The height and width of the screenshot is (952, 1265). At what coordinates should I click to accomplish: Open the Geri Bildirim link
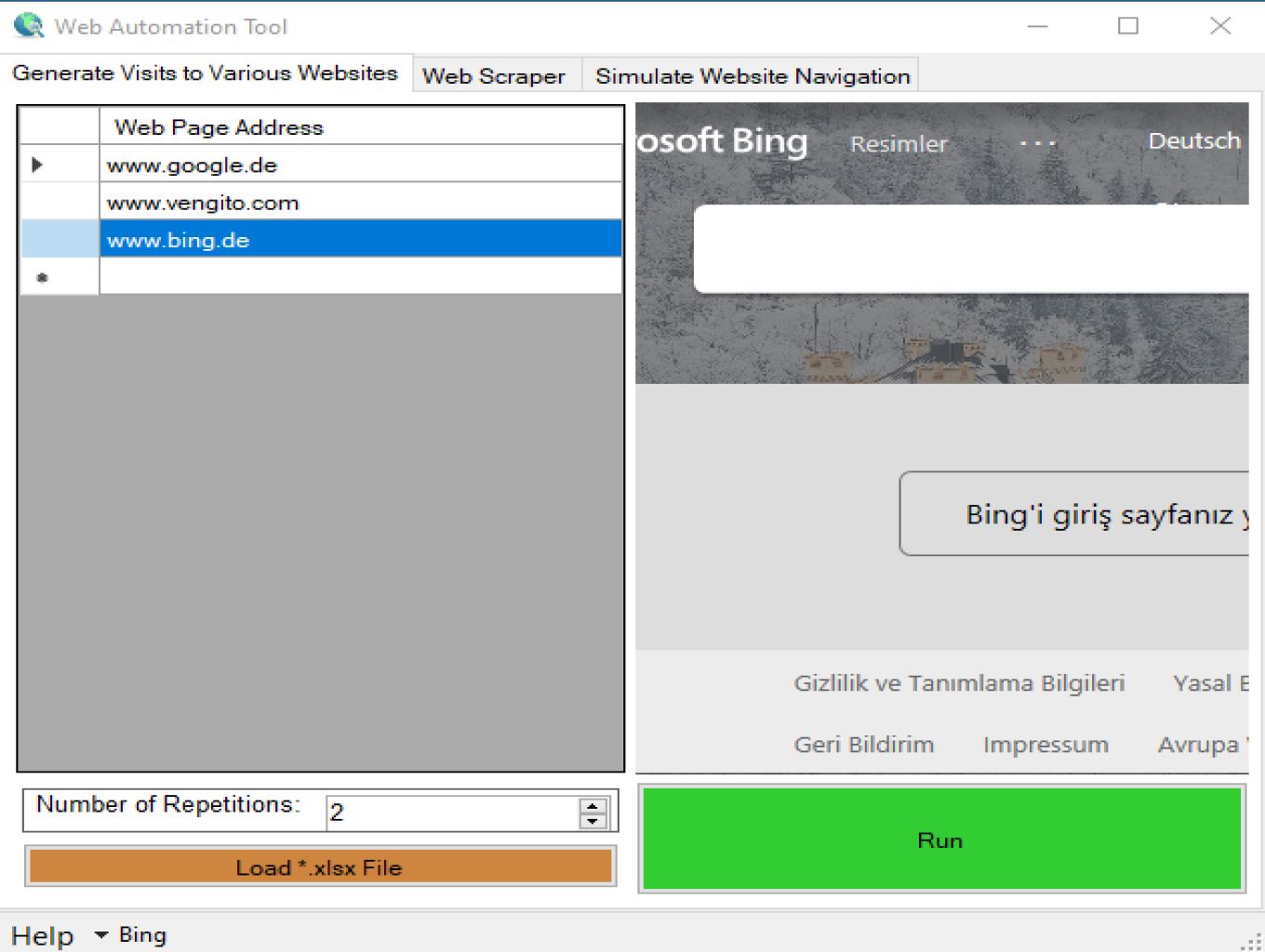[x=864, y=745]
